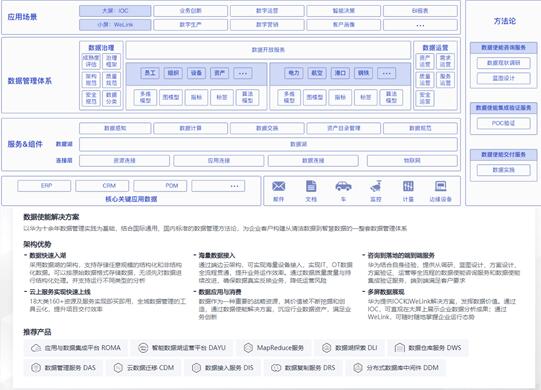This screenshot has height=390, width=541.
Task: Open the DAS data management link
Action: point(63,368)
